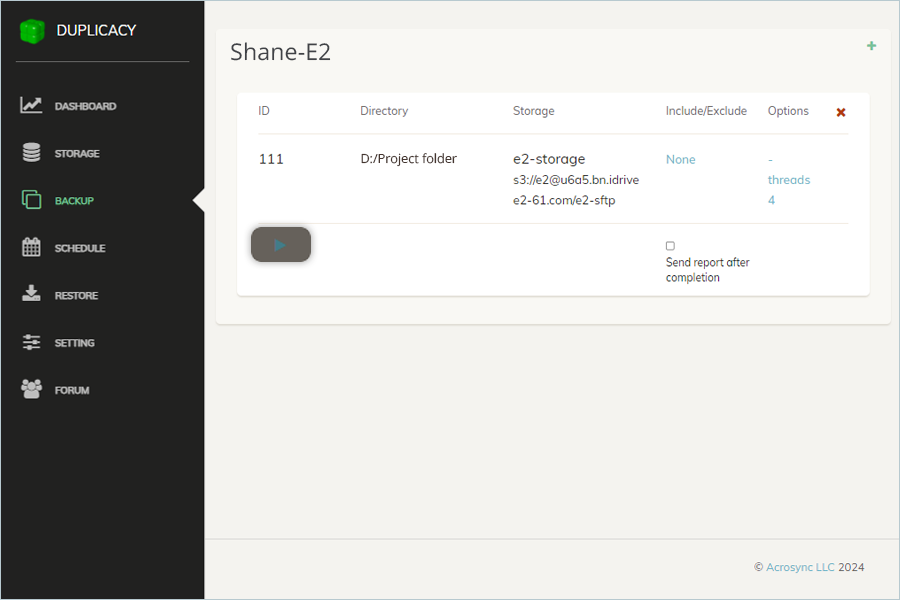Visit the Forum menu item
Image resolution: width=900 pixels, height=600 pixels.
[x=72, y=390]
